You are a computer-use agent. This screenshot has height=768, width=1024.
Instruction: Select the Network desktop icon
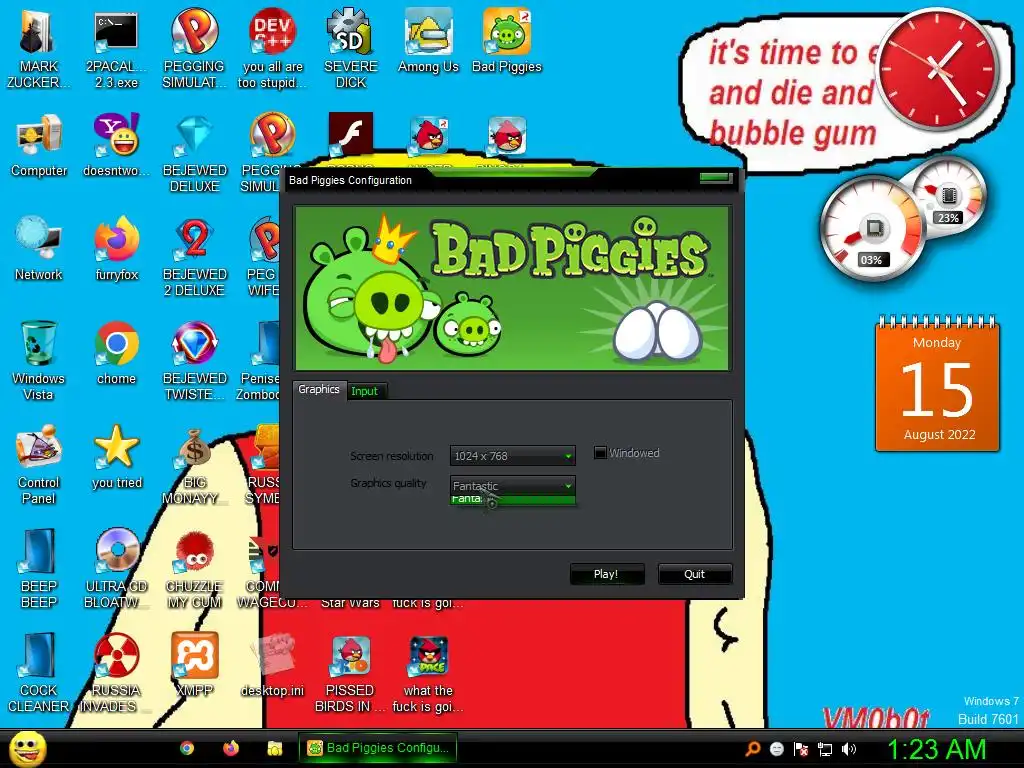coord(39,249)
